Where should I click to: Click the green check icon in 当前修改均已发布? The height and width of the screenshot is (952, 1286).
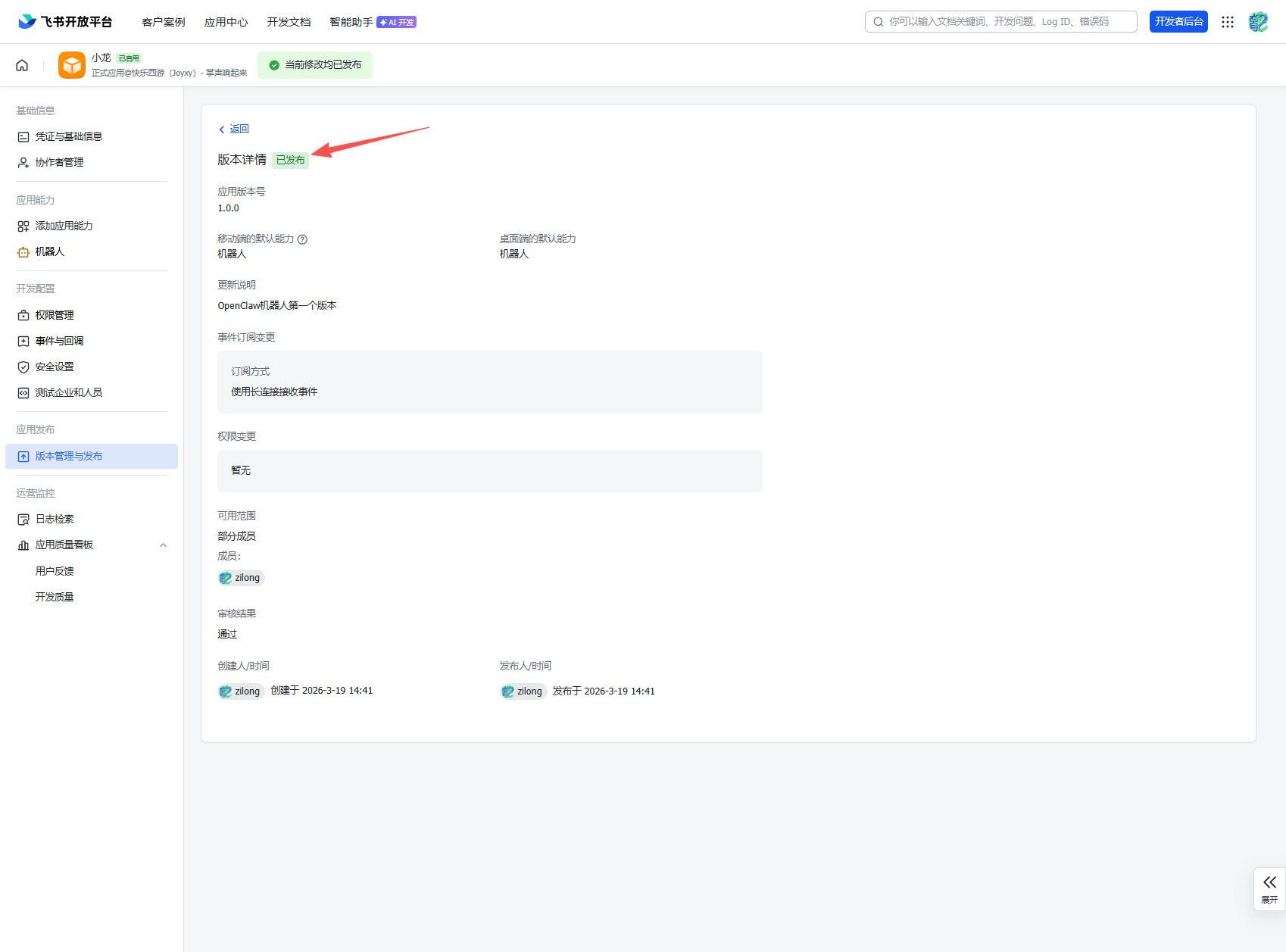[274, 65]
